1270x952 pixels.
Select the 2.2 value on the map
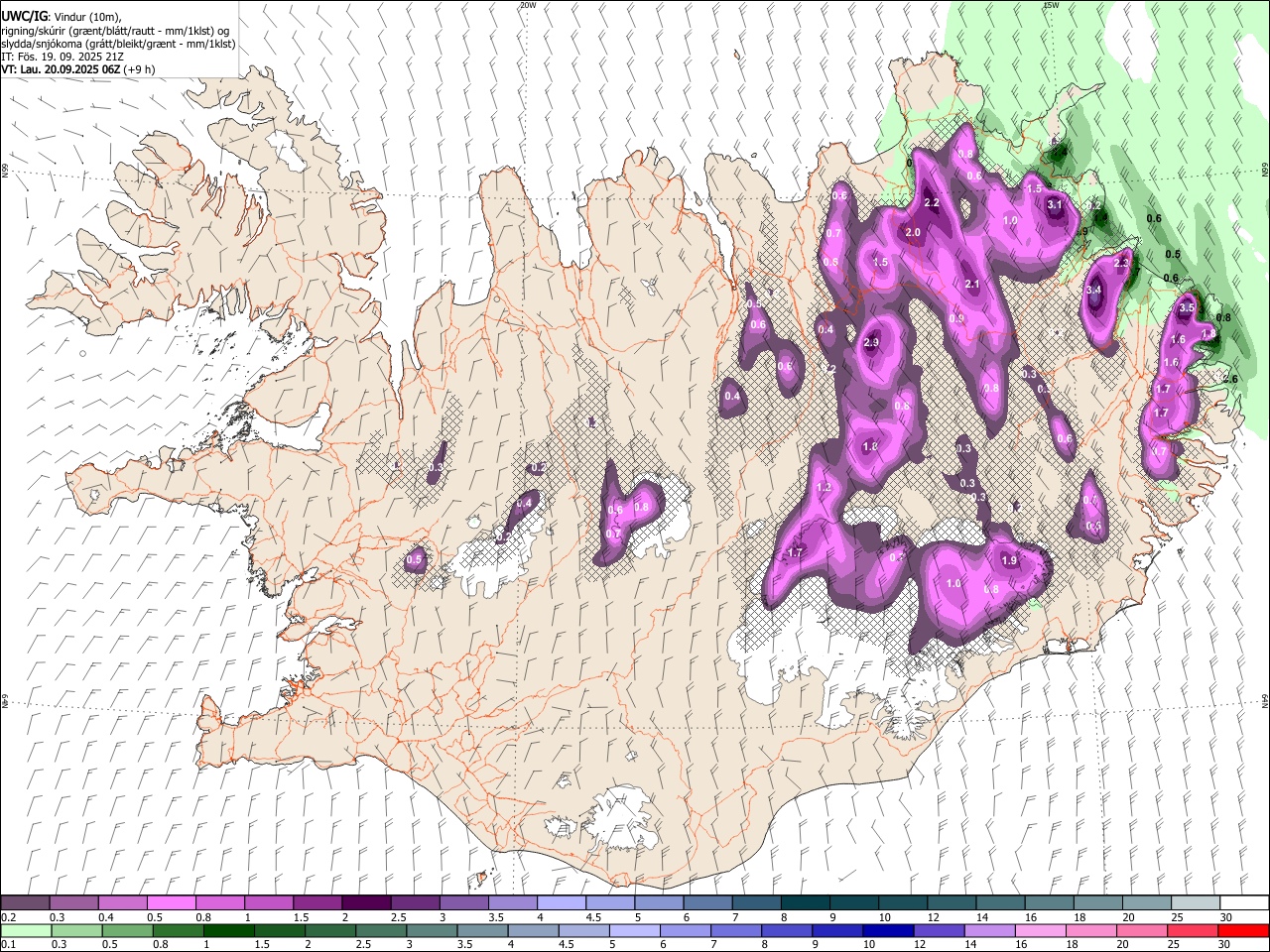coord(932,202)
